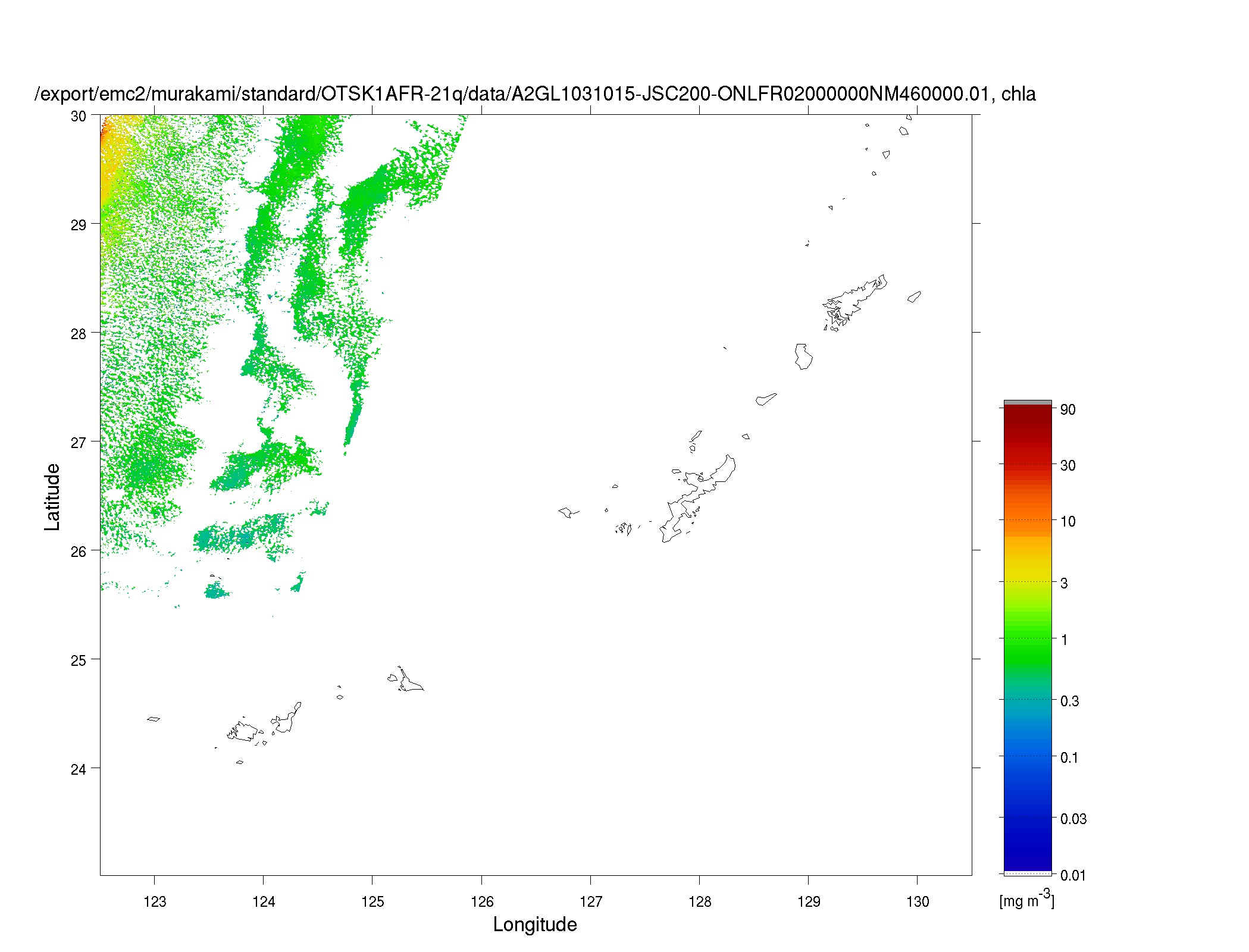The height and width of the screenshot is (952, 1249).
Task: Click longitude tick label 126
Action: pos(482,901)
